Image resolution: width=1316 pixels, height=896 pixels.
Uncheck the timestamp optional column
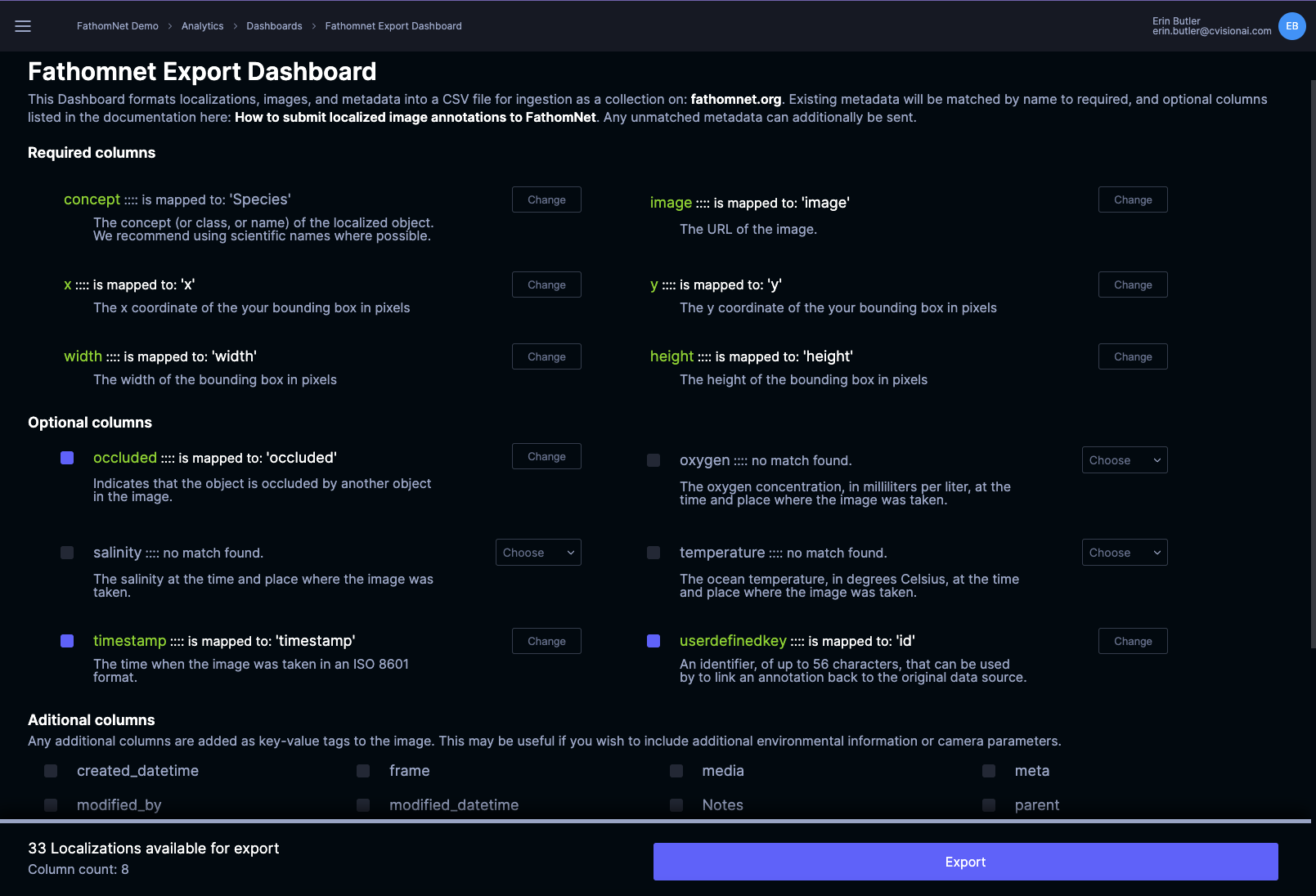(67, 641)
